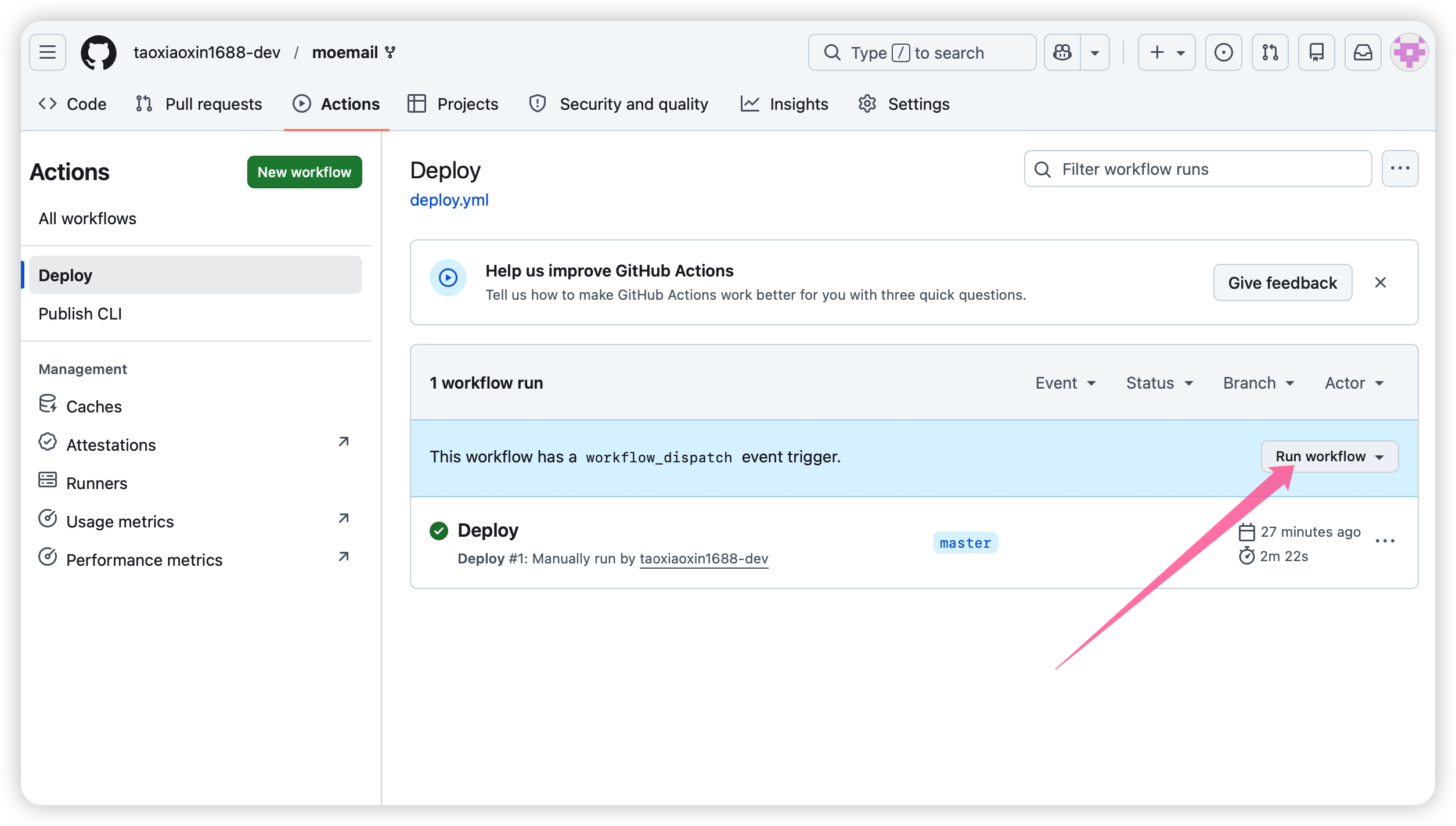This screenshot has height=826, width=1456.
Task: Open the Status filter dropdown
Action: point(1159,383)
